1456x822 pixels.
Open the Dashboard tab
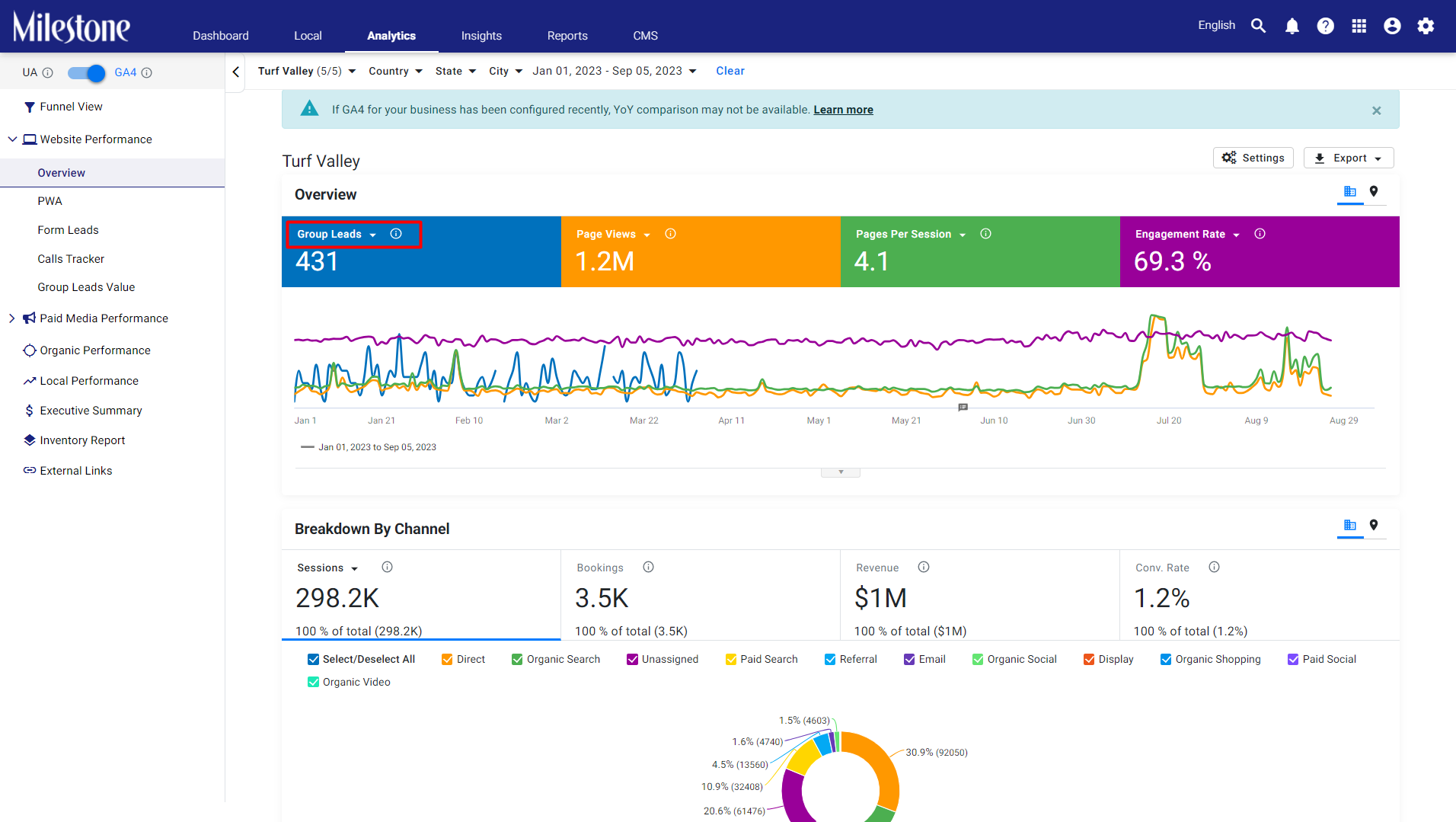(x=221, y=36)
